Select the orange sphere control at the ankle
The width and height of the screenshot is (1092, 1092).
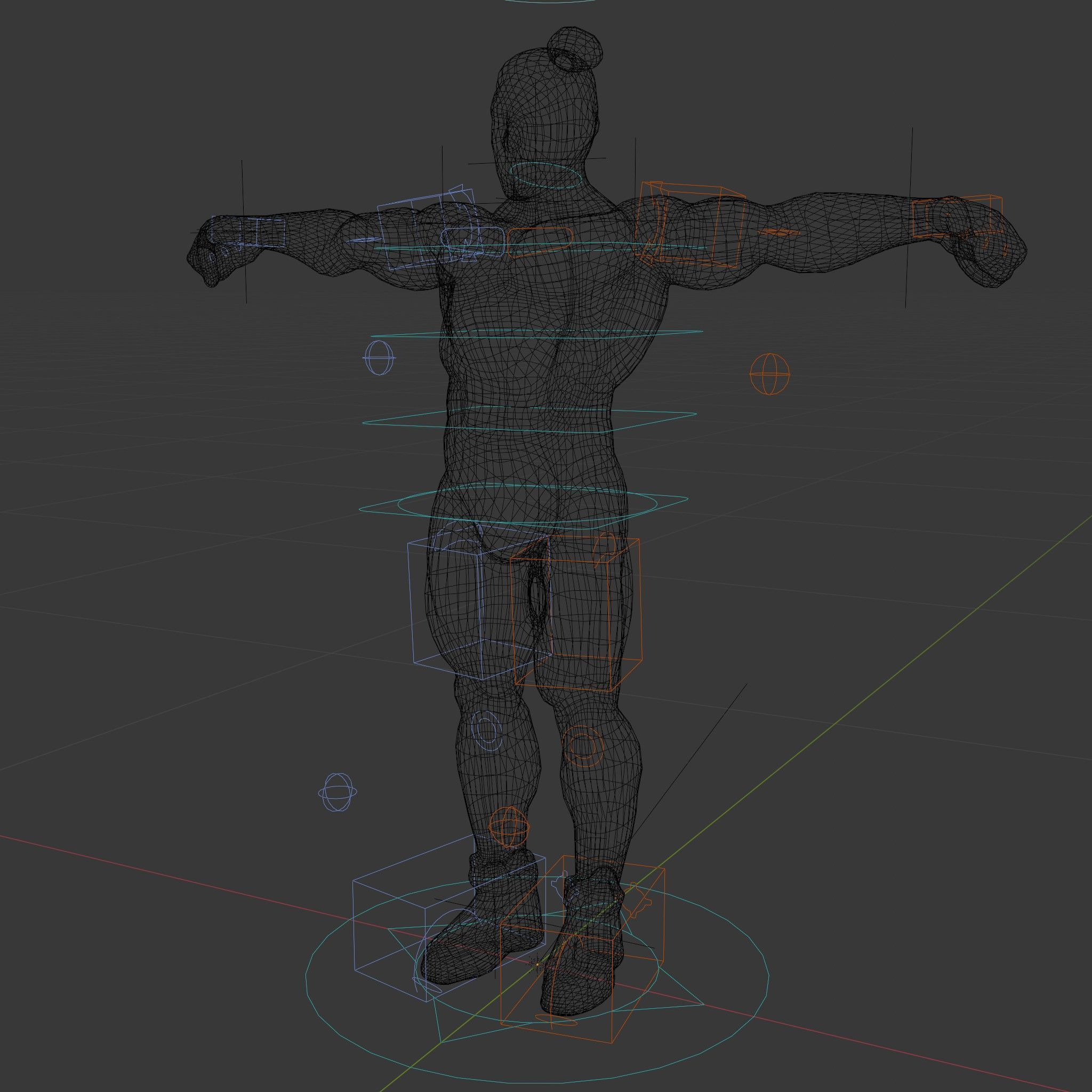coord(509,828)
